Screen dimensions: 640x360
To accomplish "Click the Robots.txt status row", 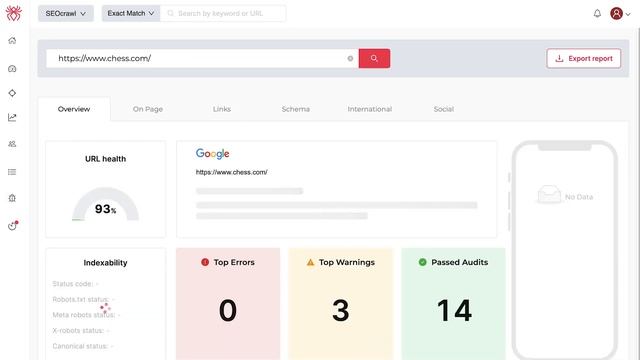I will click(83, 299).
